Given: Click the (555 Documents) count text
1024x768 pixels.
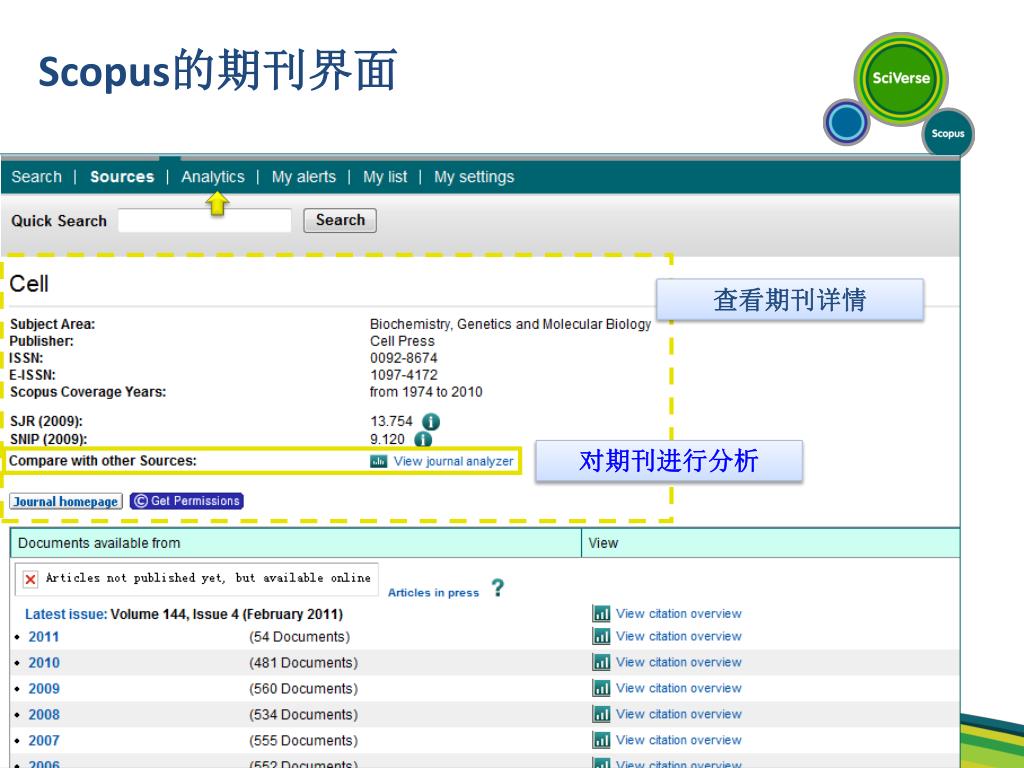Looking at the screenshot, I should tap(304, 741).
